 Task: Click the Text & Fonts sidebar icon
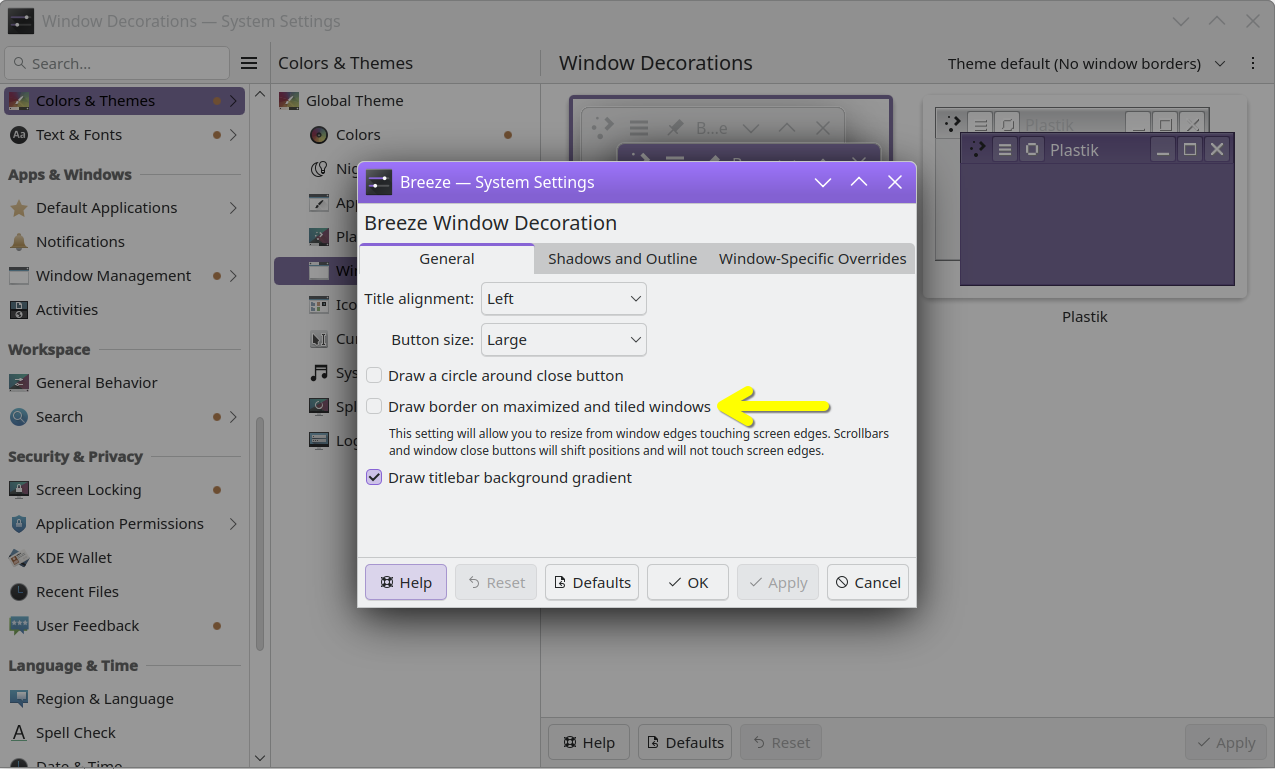pos(18,135)
